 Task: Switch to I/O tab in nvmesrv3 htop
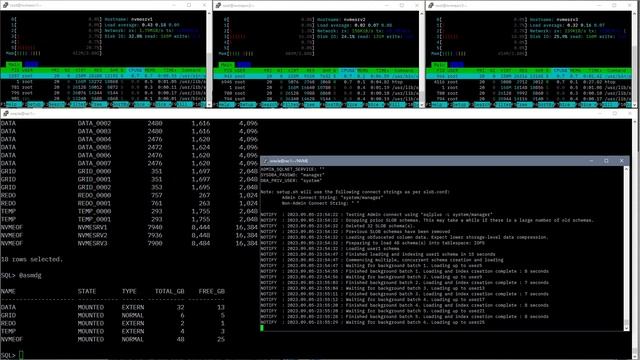click(x=457, y=64)
